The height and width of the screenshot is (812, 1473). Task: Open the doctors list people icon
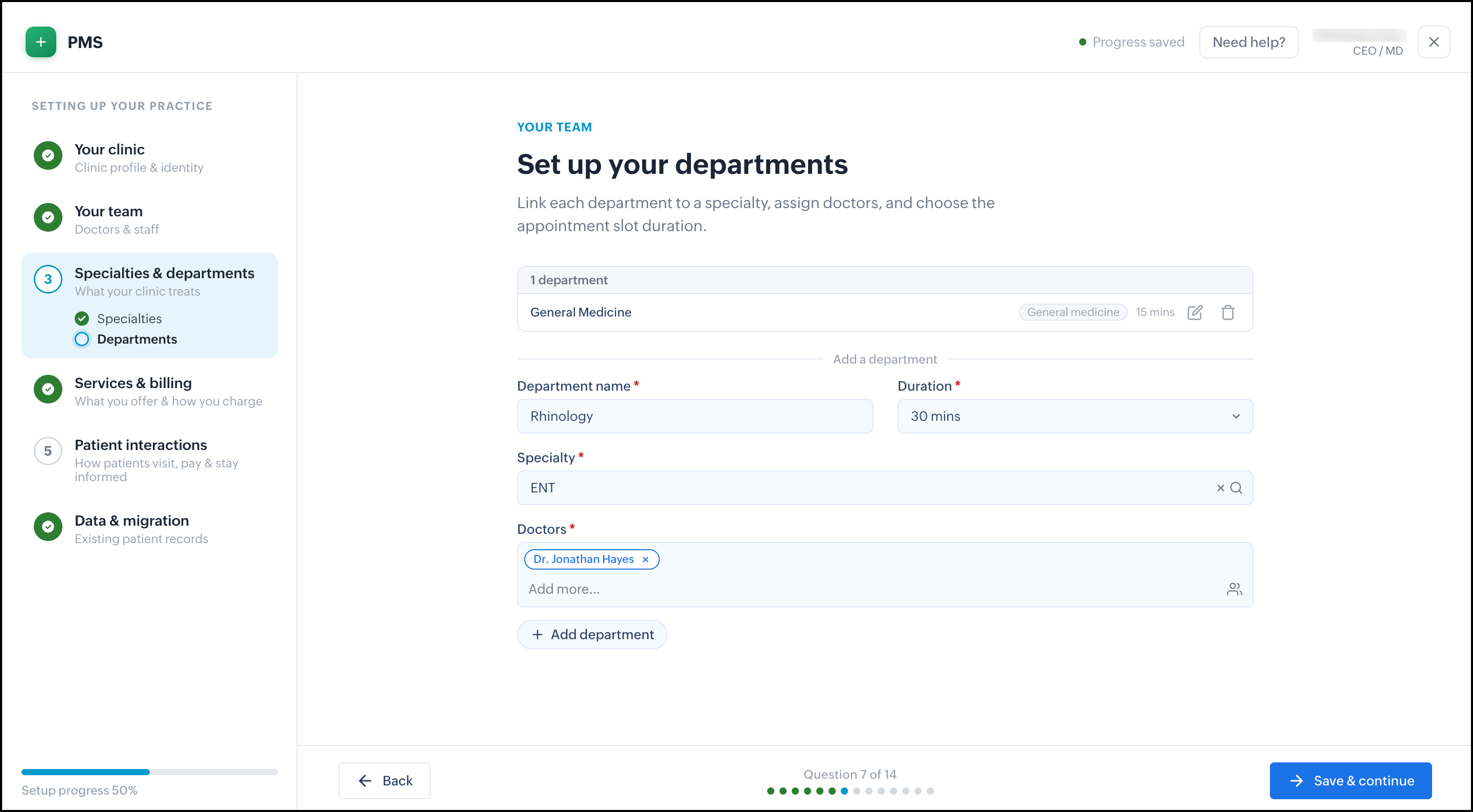[1234, 589]
